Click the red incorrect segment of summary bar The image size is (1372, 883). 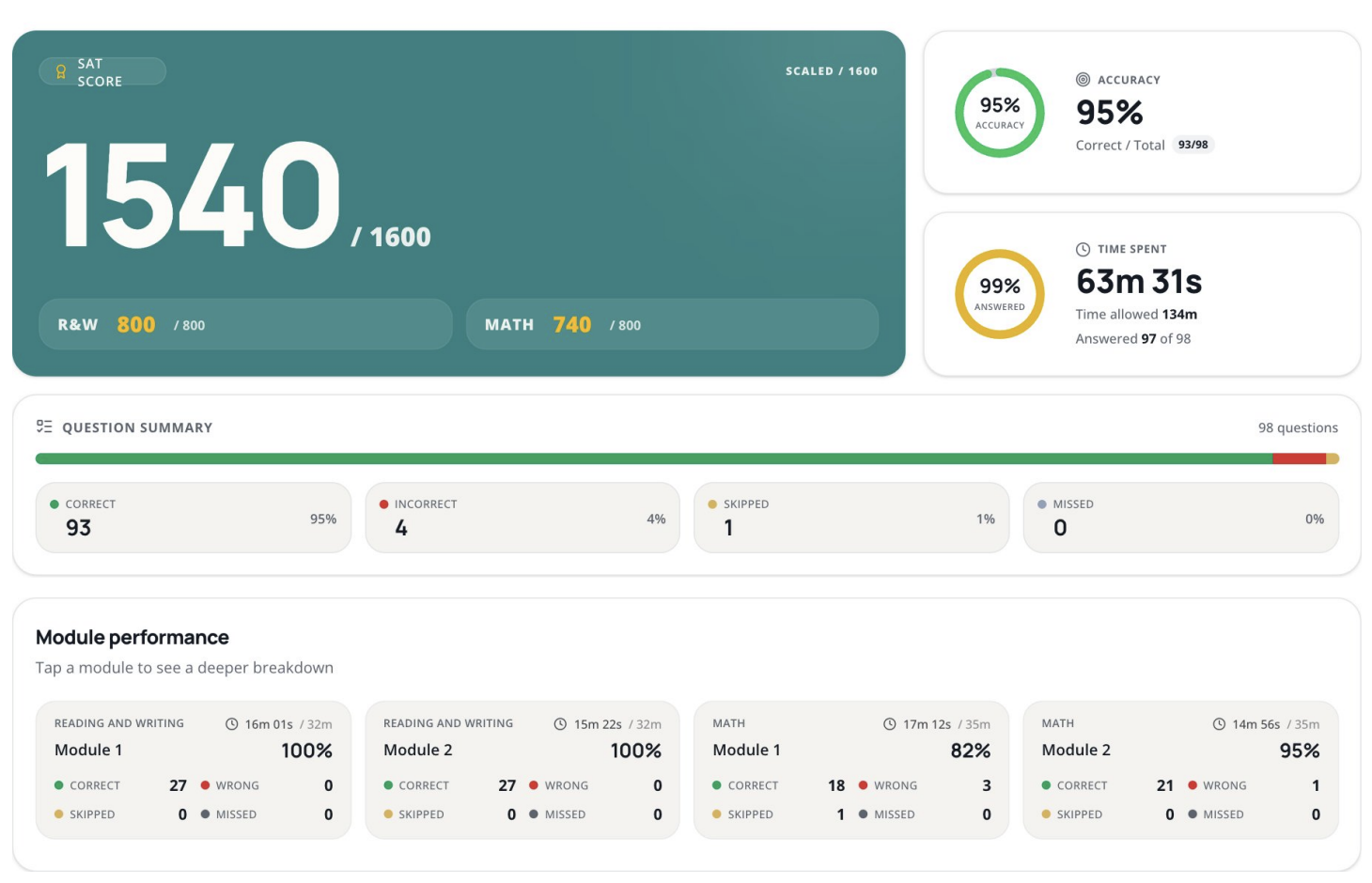[x=1299, y=458]
